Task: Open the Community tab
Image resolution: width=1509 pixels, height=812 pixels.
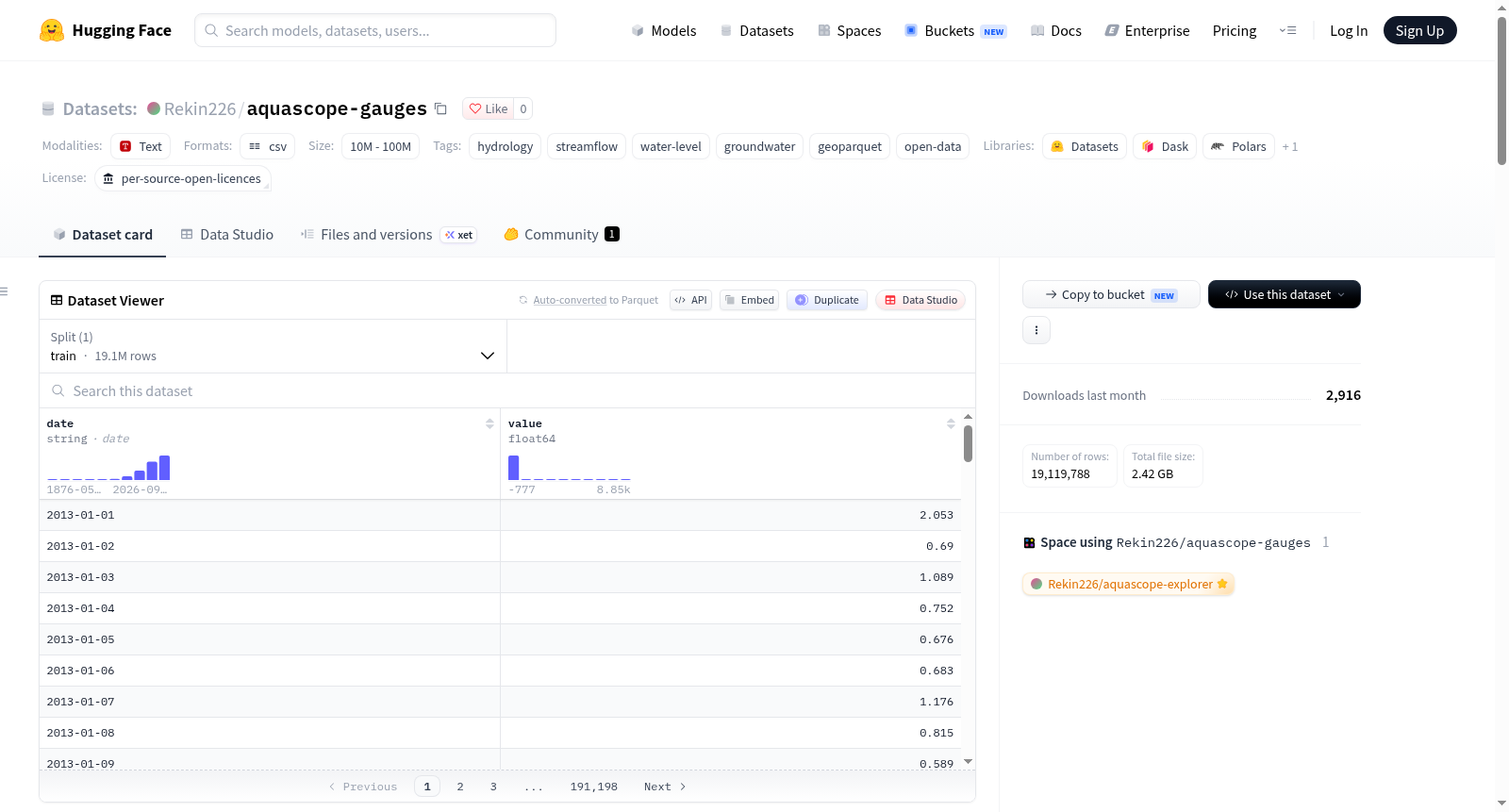Action: pos(561,234)
